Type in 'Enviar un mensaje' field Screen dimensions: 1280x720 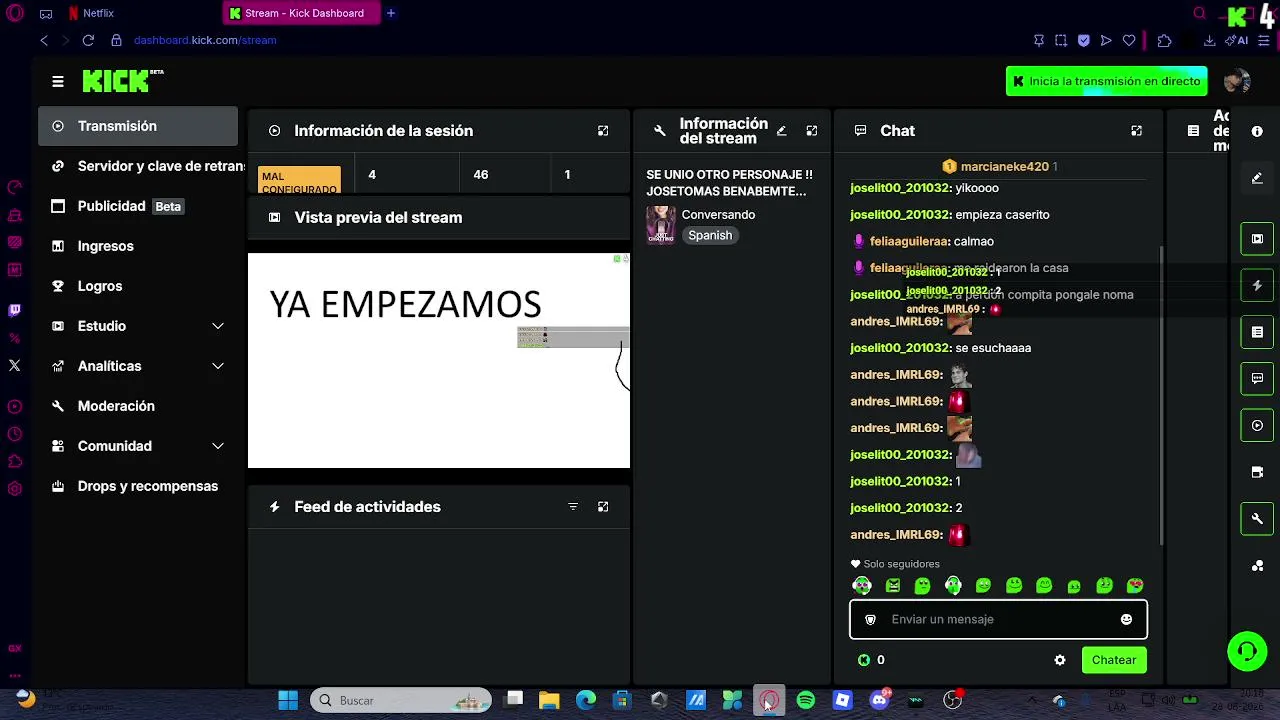click(x=998, y=619)
